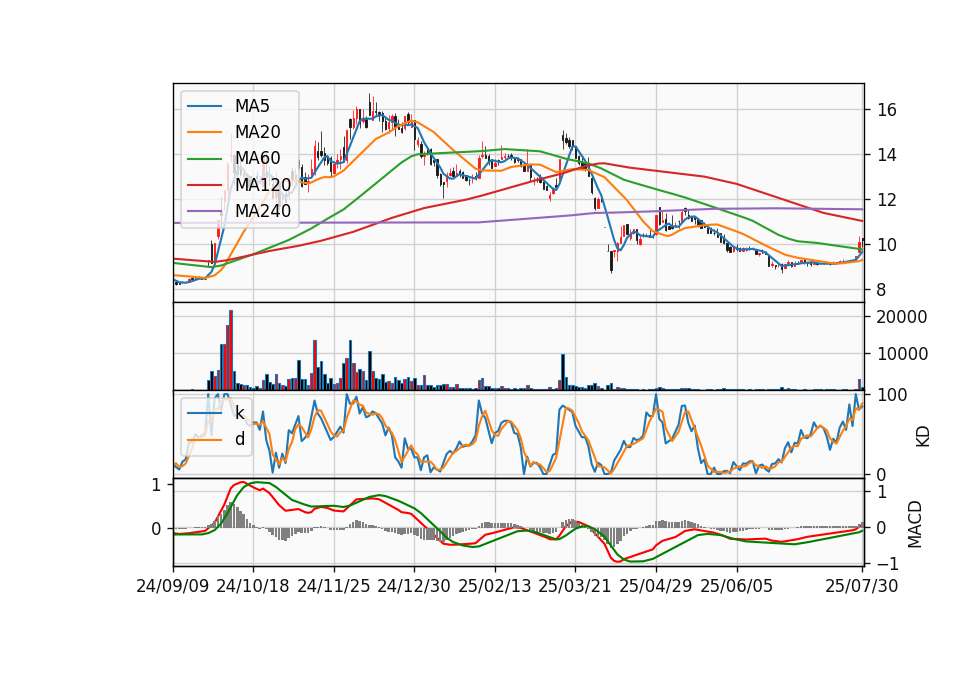This screenshot has height=690, width=960.
Task: Click the 25/06/05 date axis label
Action: click(x=737, y=586)
